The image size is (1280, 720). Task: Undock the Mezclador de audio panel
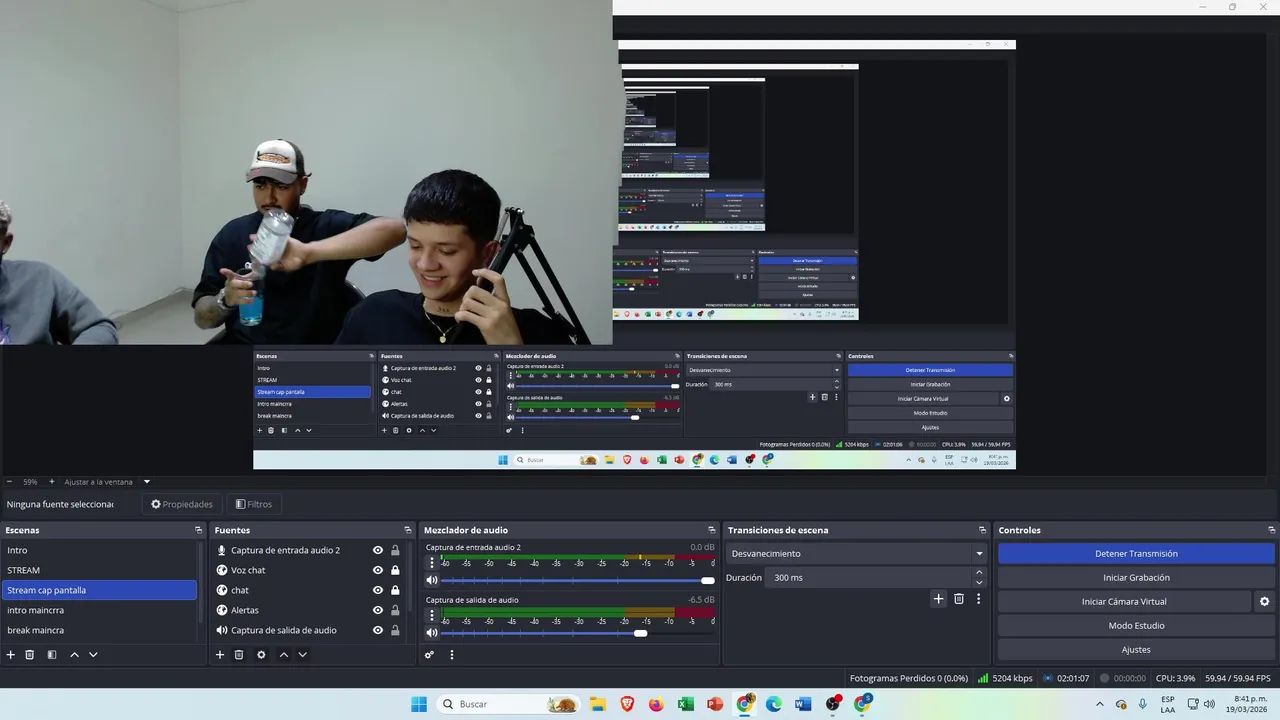(712, 530)
